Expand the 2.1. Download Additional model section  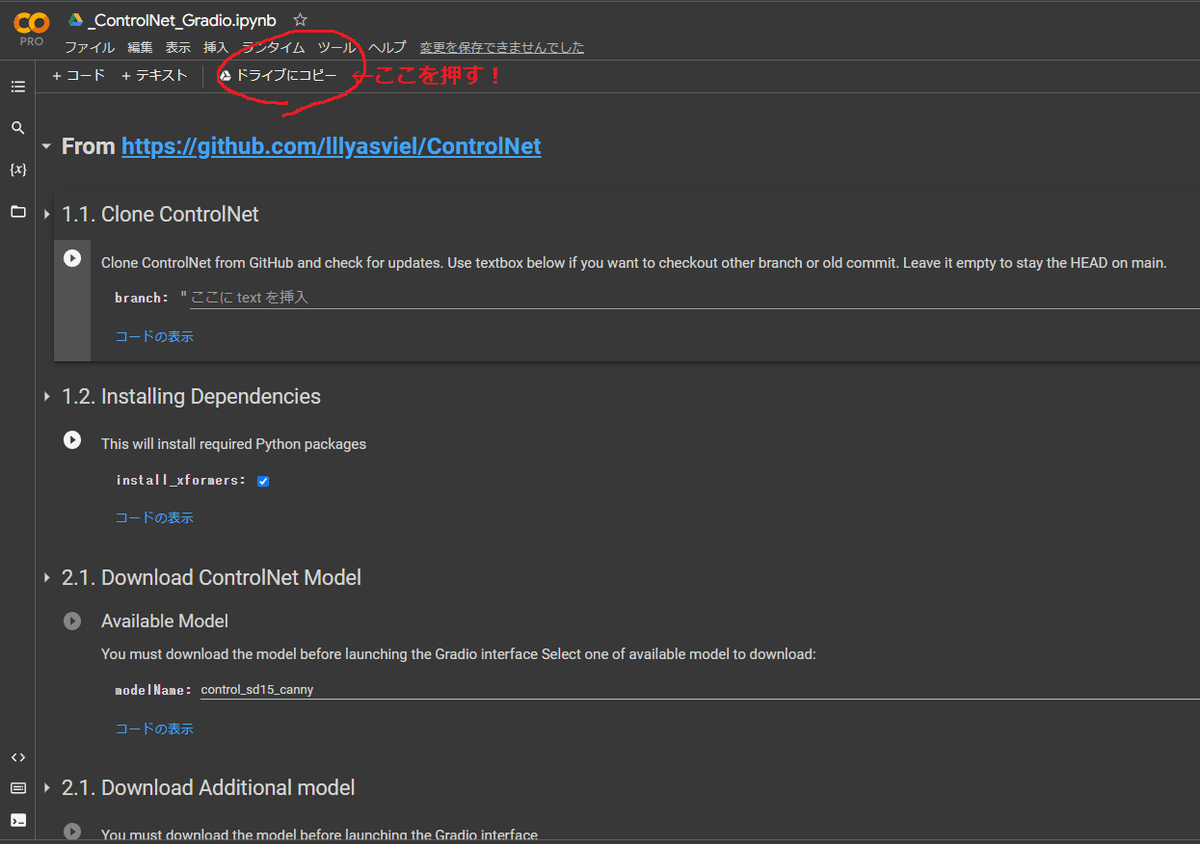pyautogui.click(x=46, y=788)
